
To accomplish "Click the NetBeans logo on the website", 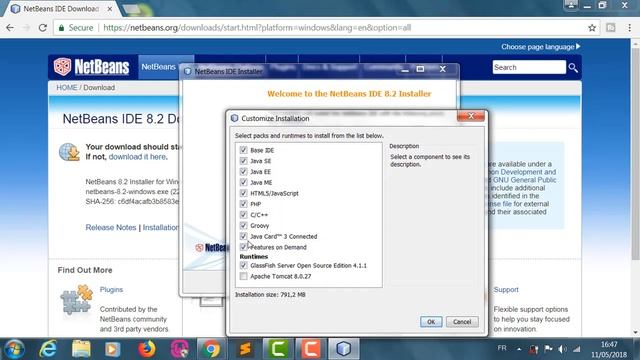I will coord(92,67).
